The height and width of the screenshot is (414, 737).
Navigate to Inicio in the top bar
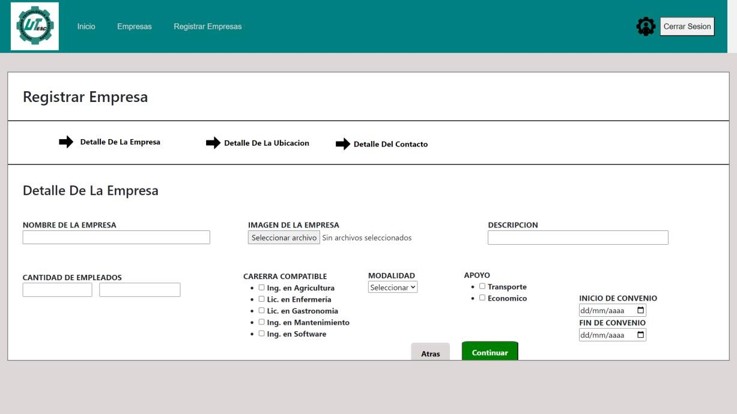(x=86, y=27)
